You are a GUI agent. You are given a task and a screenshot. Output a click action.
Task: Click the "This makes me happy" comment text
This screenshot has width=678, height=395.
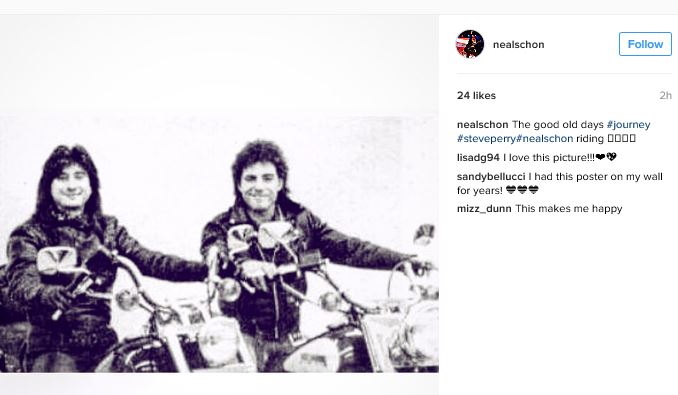coord(569,209)
